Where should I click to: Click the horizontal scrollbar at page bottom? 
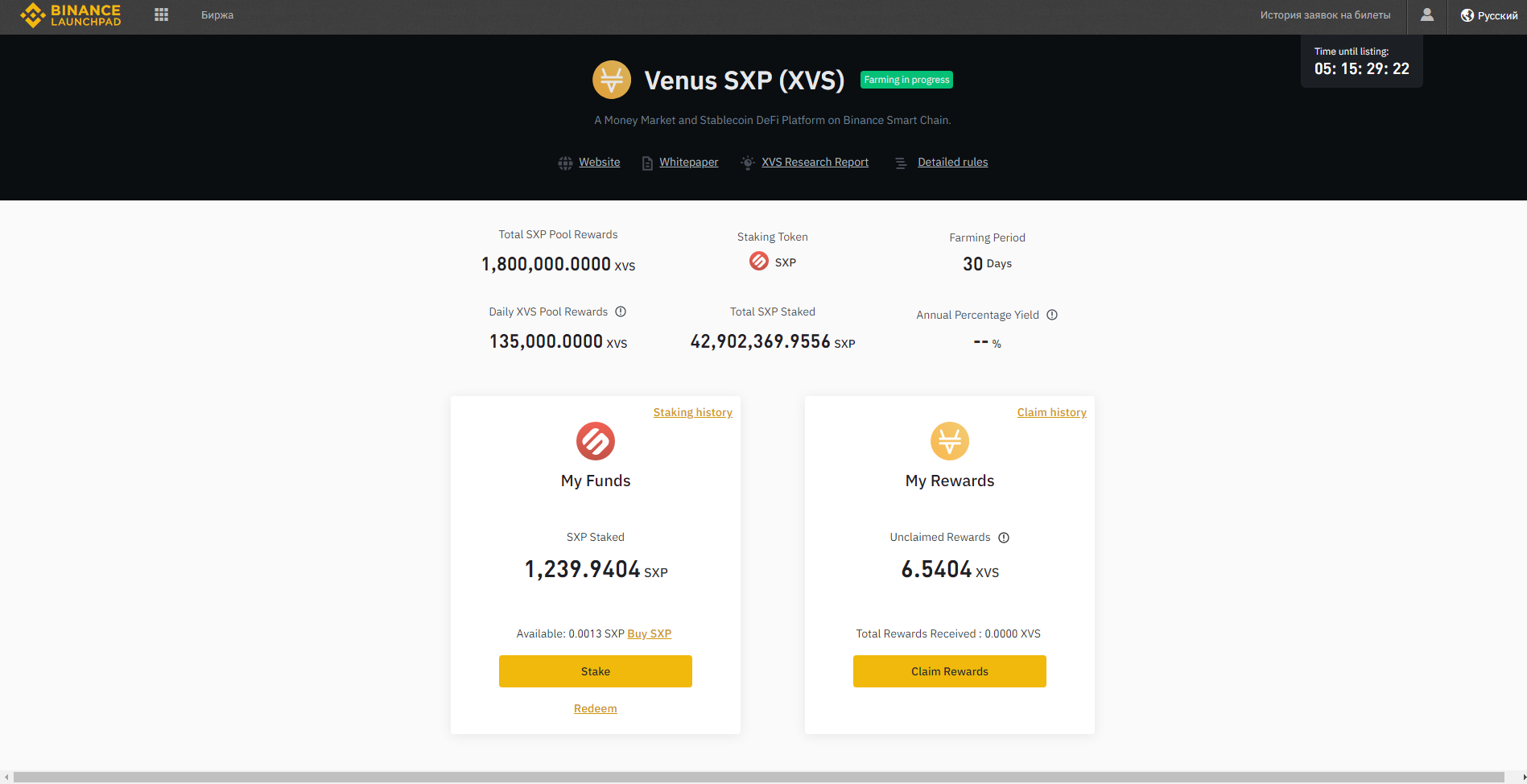point(757,777)
